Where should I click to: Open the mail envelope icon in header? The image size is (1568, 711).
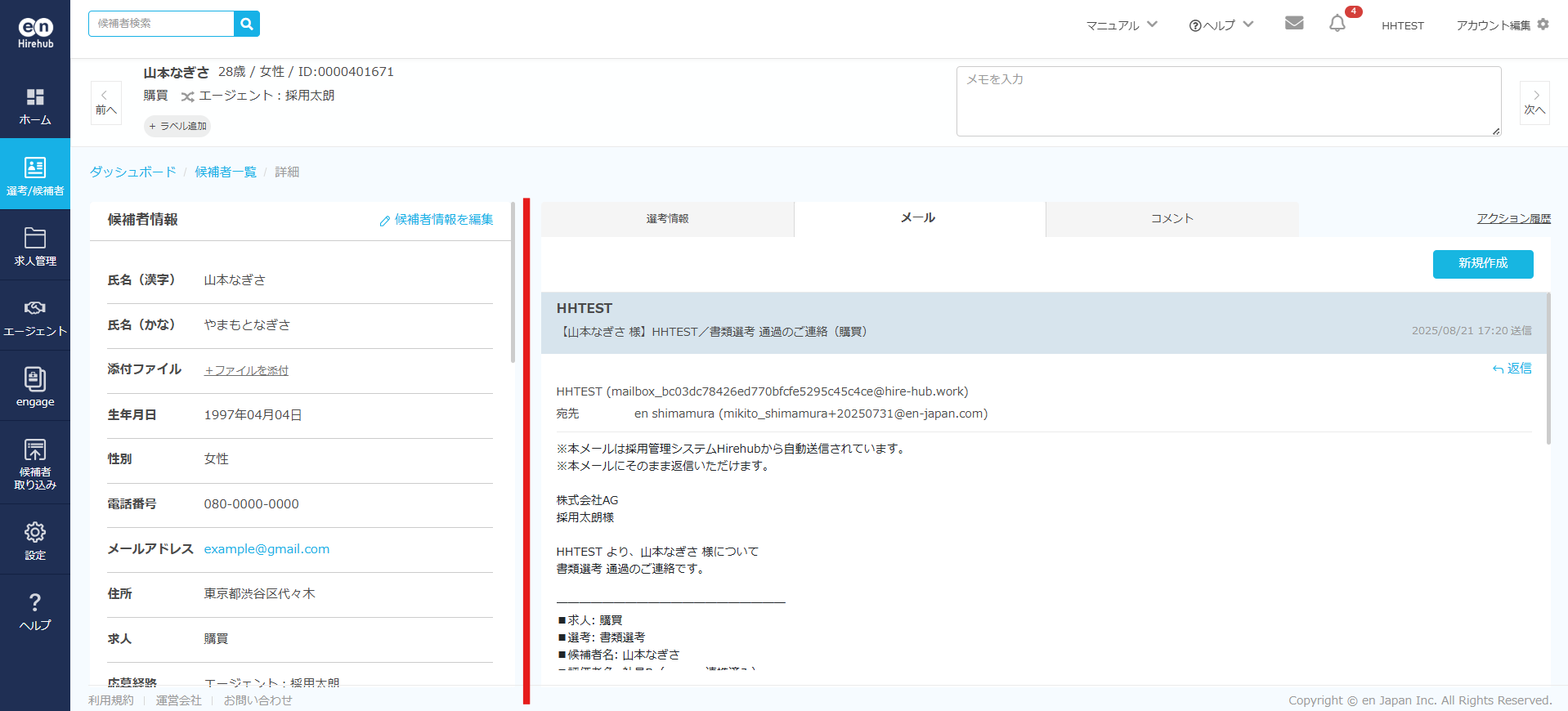(1293, 24)
